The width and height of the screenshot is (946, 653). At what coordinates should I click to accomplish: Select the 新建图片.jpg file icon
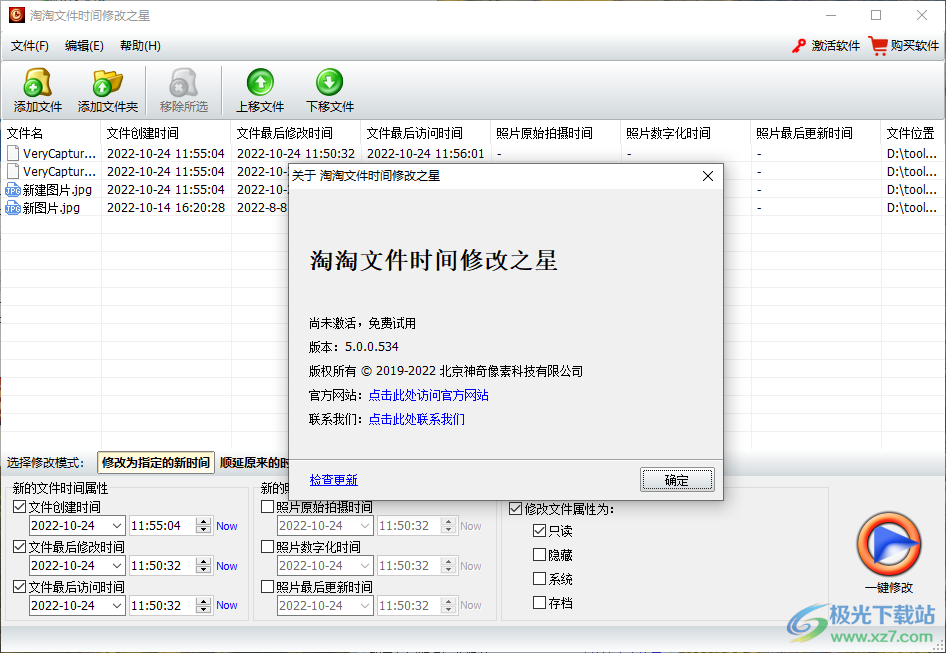(13, 190)
